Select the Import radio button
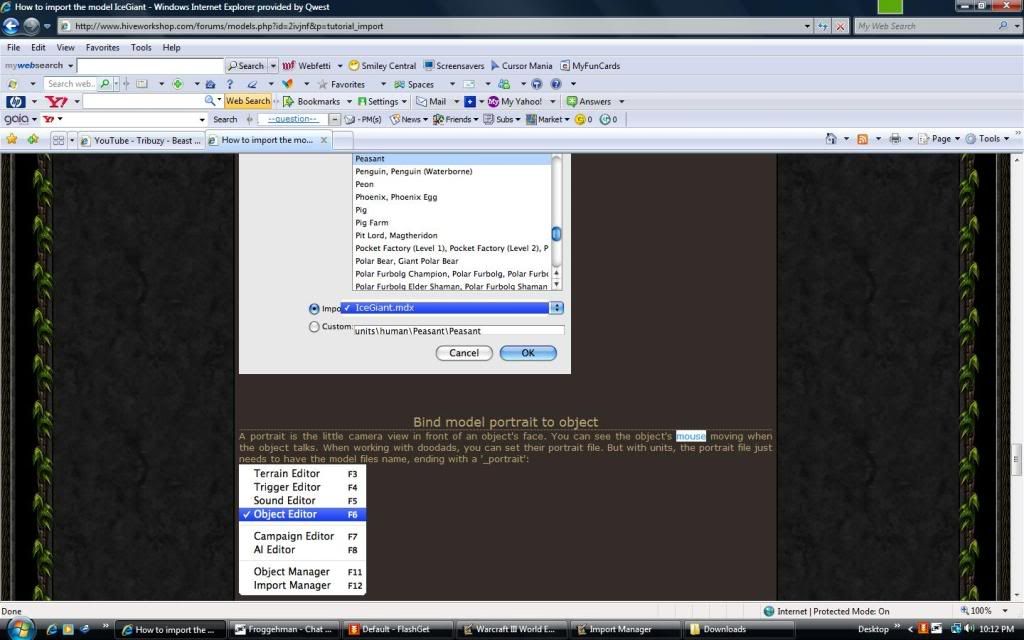1024x640 pixels. pyautogui.click(x=314, y=309)
